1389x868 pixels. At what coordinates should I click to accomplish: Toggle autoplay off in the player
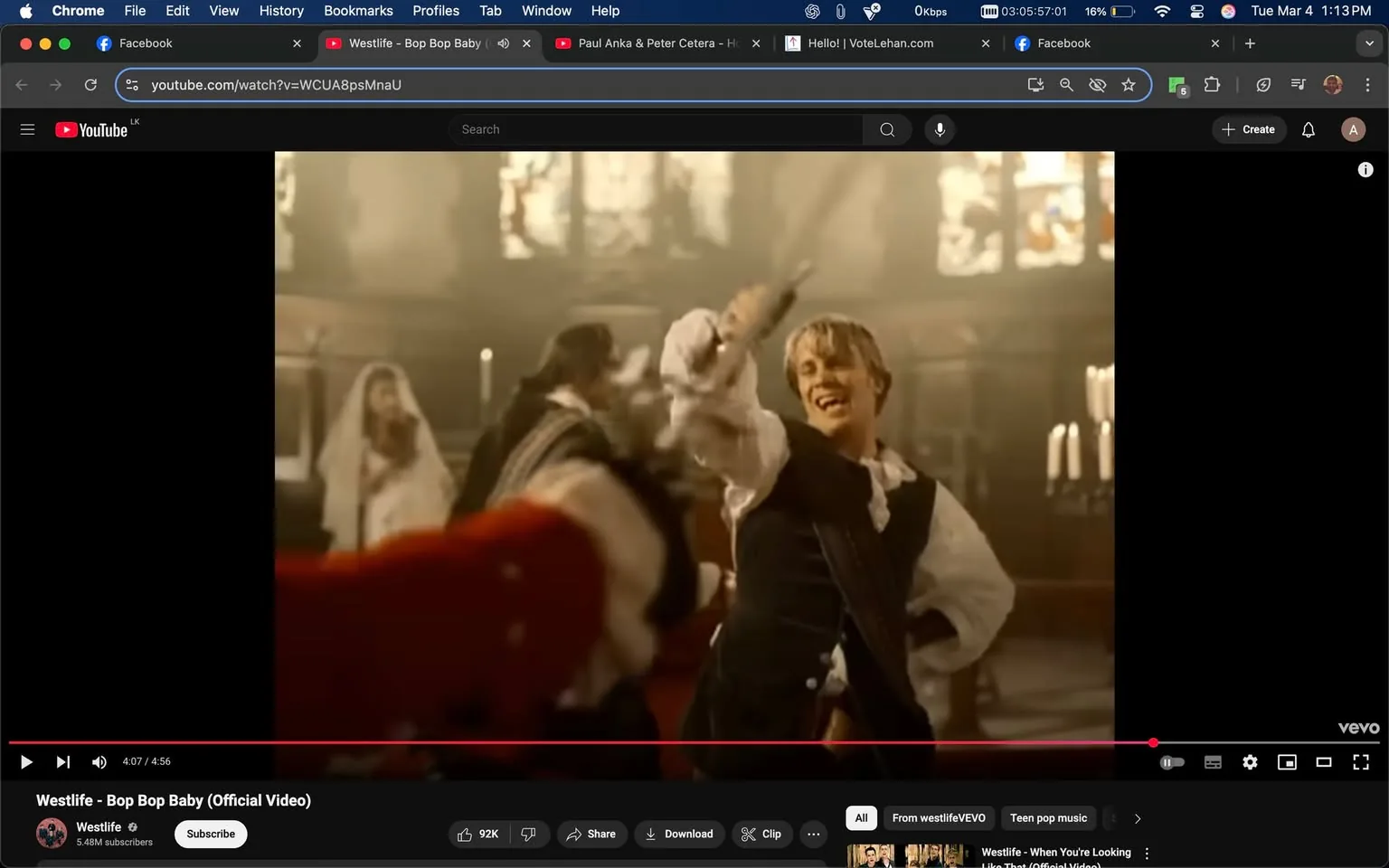click(x=1172, y=761)
